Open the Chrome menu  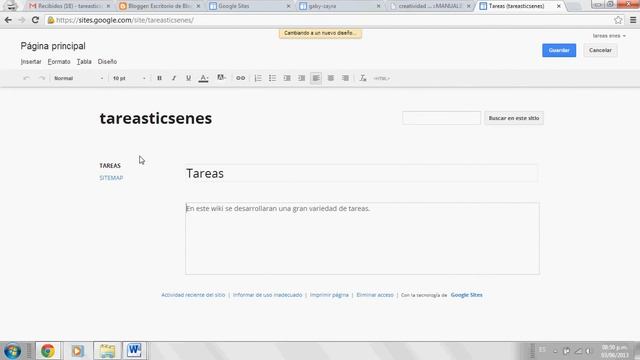633,20
